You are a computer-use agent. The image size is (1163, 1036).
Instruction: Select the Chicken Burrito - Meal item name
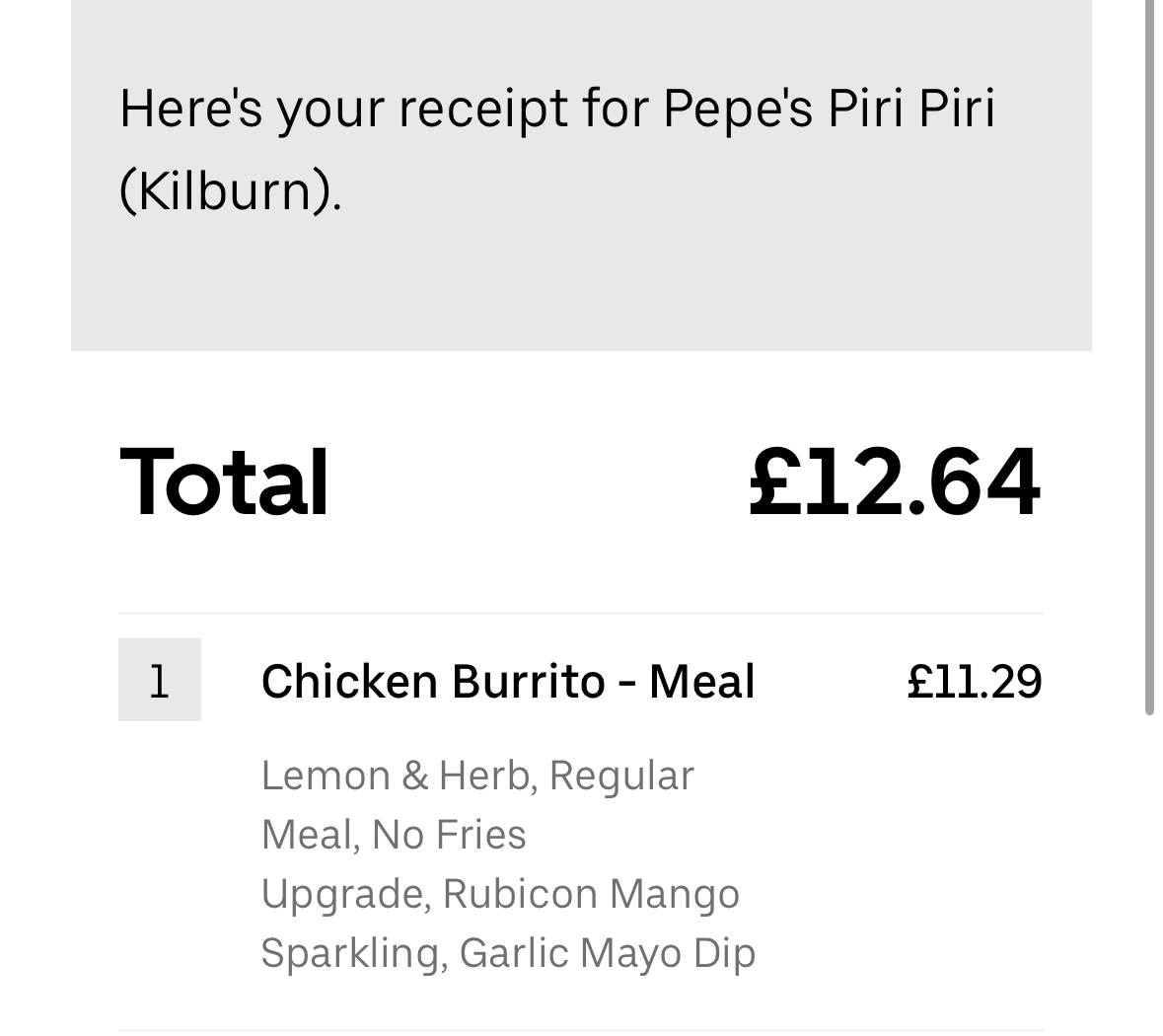coord(508,682)
